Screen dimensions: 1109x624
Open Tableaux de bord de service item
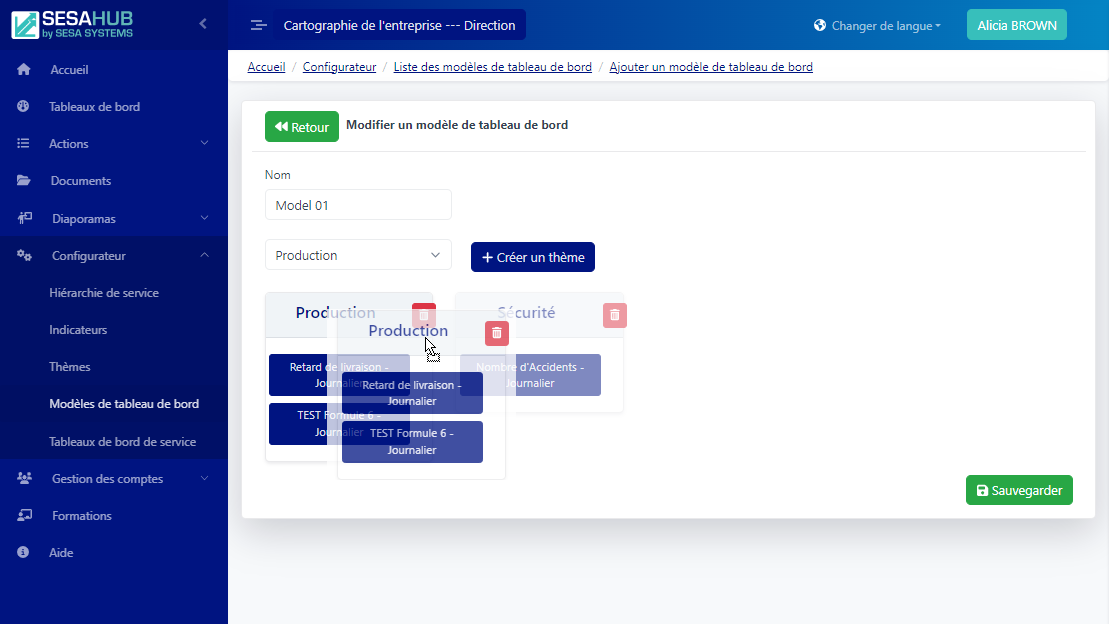click(x=122, y=442)
